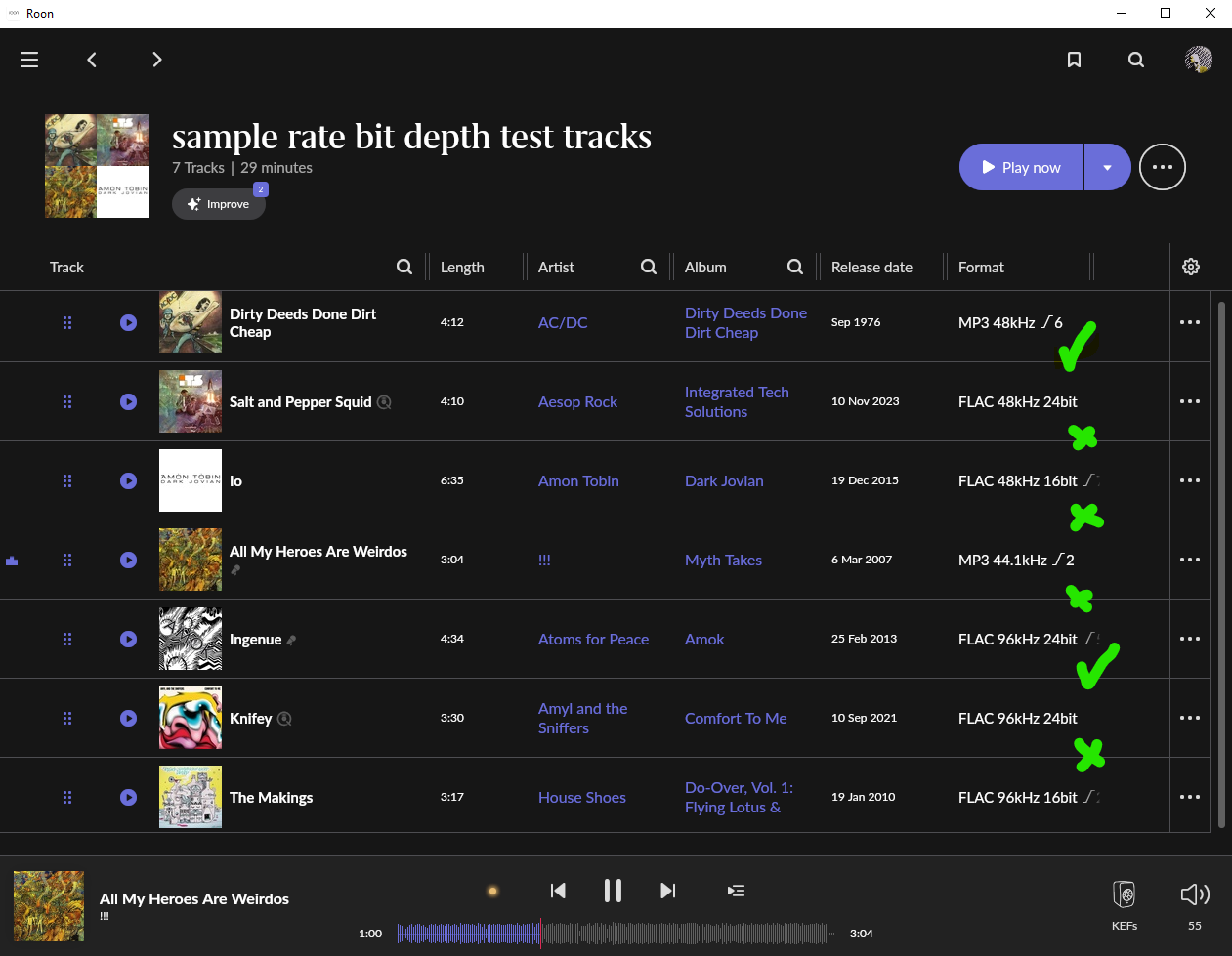Screen dimensions: 1232x956
Task: Play All My Heroes Are Weirdos row
Action: coord(128,560)
